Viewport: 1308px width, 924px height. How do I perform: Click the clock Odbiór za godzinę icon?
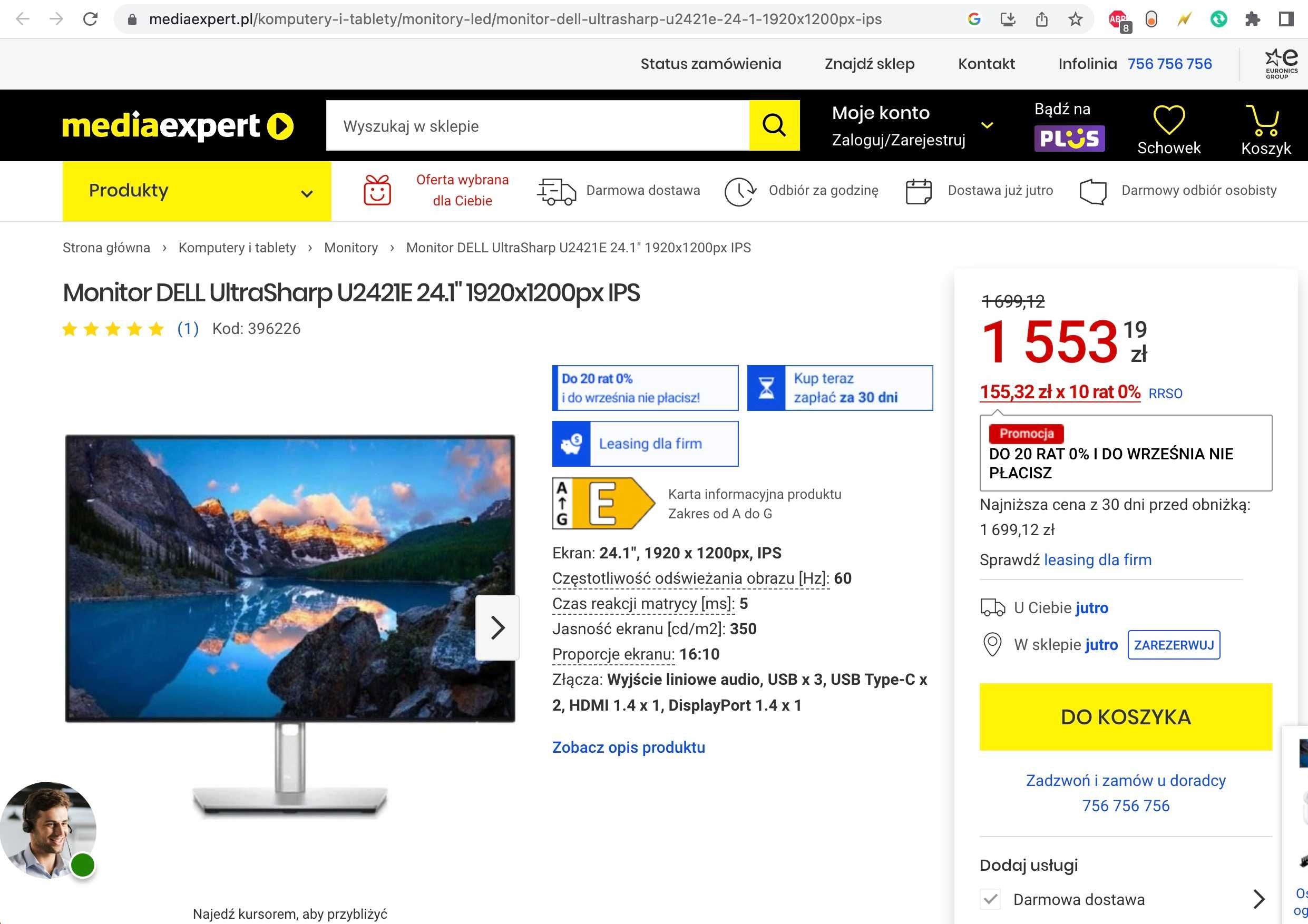click(x=739, y=191)
